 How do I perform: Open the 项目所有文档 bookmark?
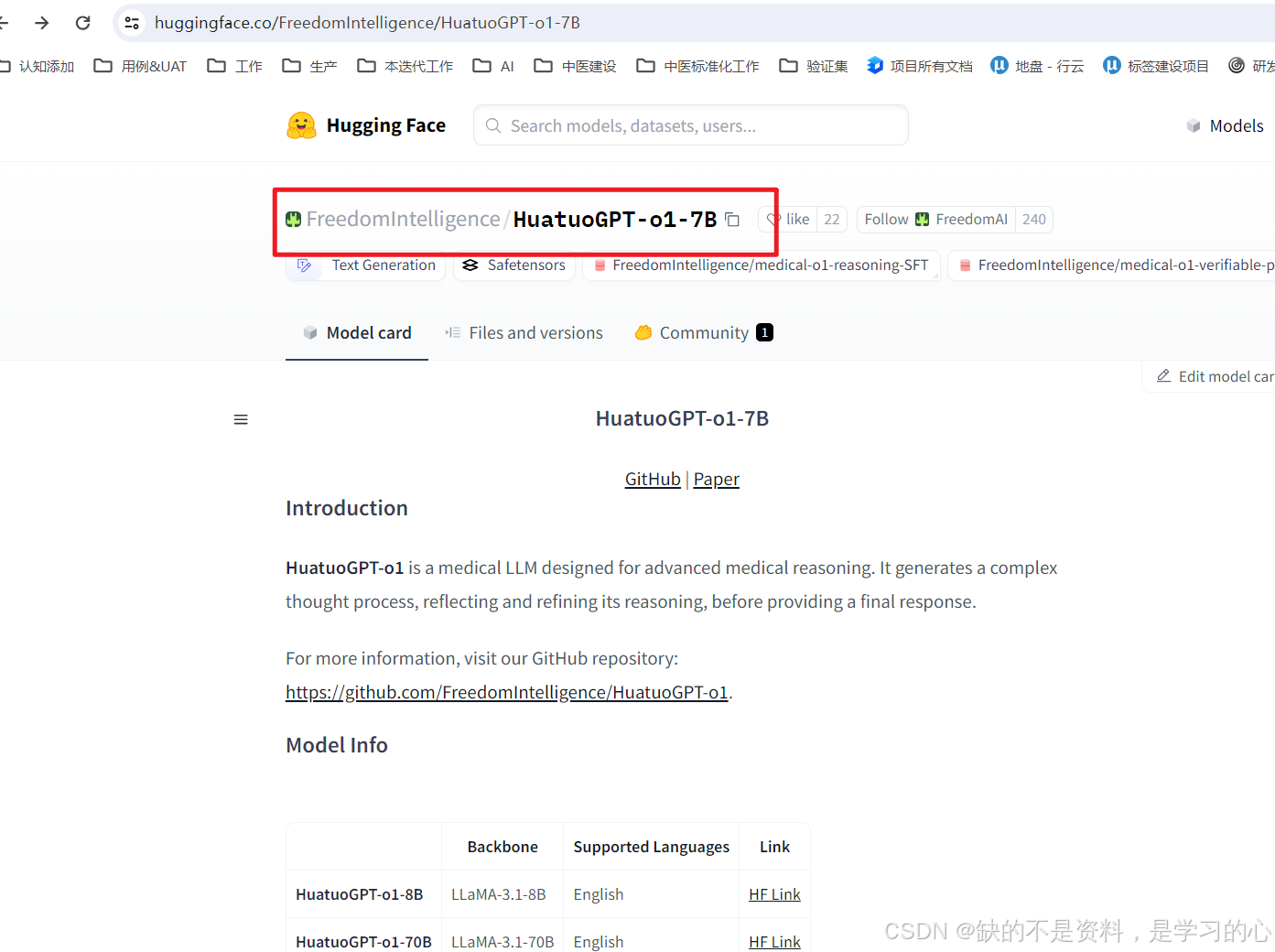pos(919,66)
